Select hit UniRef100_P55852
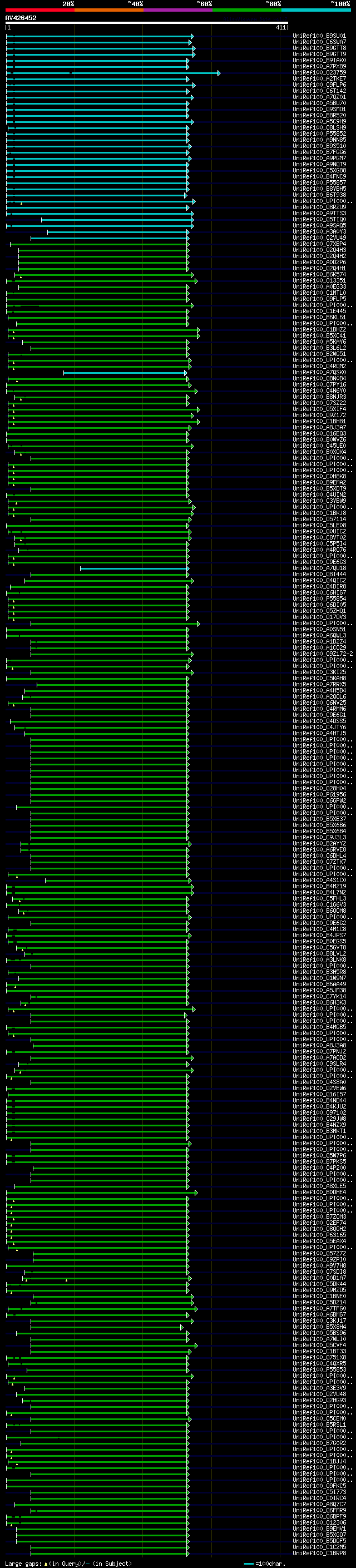This screenshot has width=356, height=1568. [x=319, y=134]
